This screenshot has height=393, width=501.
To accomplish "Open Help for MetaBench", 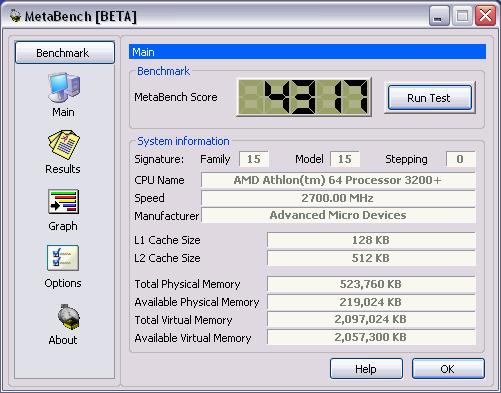I will [x=366, y=369].
